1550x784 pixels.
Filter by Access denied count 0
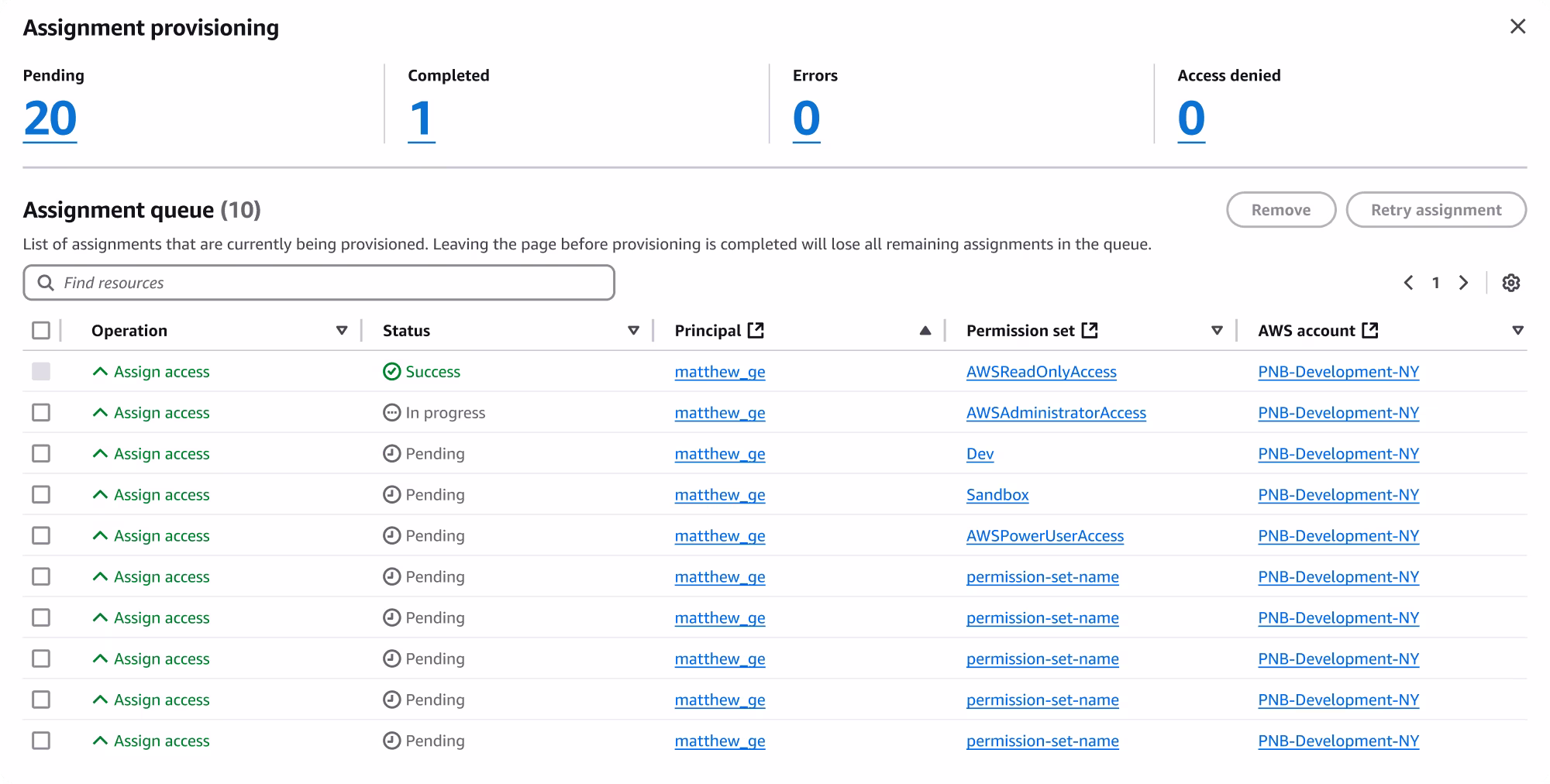coord(1191,119)
